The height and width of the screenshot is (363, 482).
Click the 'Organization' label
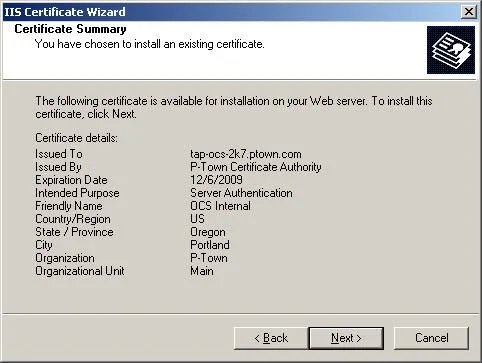coord(65,258)
